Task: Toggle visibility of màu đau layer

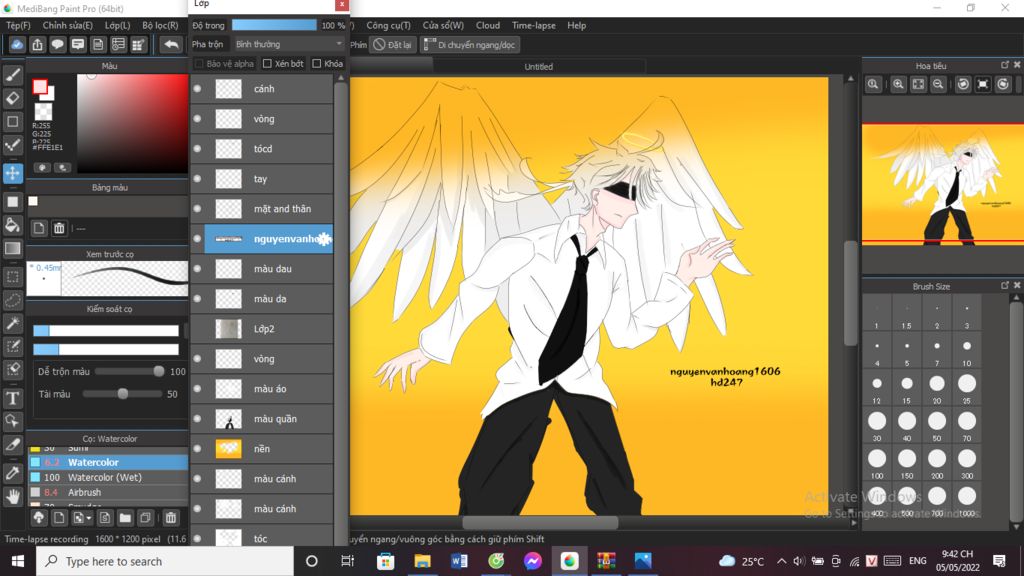Action: pyautogui.click(x=197, y=269)
